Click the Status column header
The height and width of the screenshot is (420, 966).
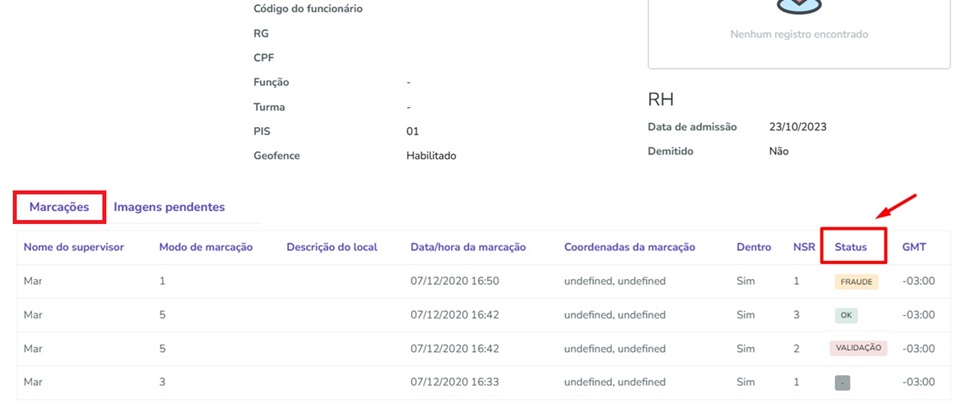[x=851, y=247]
